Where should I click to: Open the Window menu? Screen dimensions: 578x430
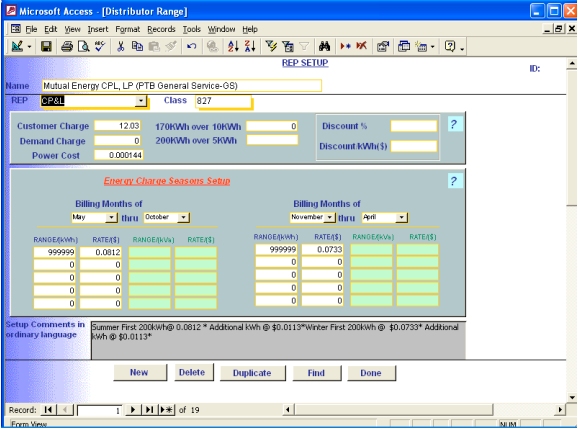tap(221, 29)
